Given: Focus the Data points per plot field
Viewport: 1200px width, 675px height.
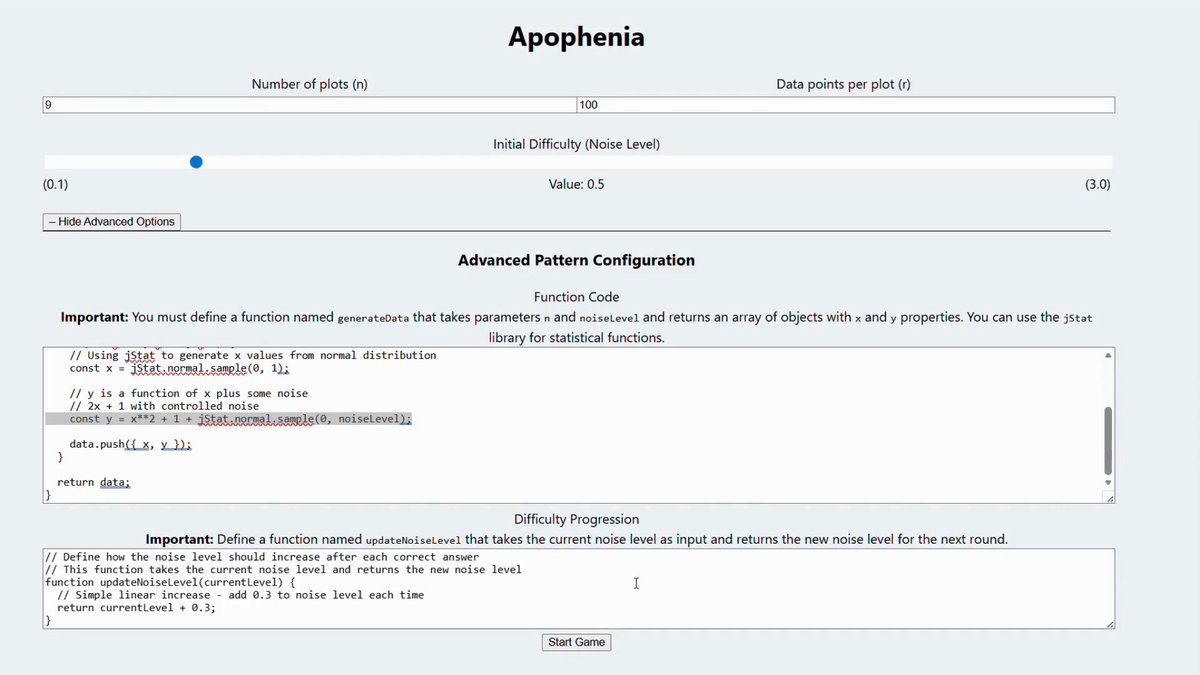Looking at the screenshot, I should click(845, 105).
